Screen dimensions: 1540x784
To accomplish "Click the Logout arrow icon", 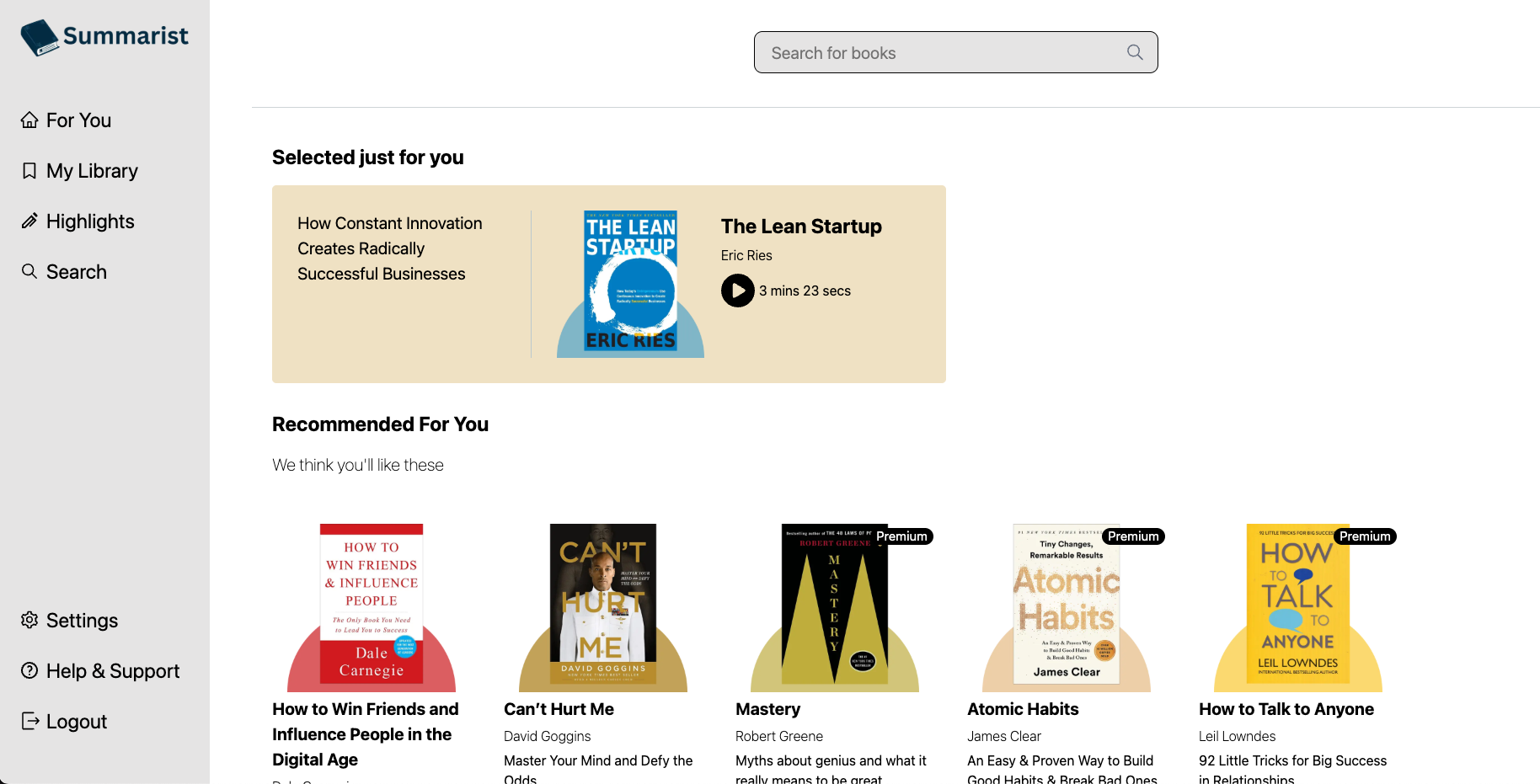I will click(29, 722).
